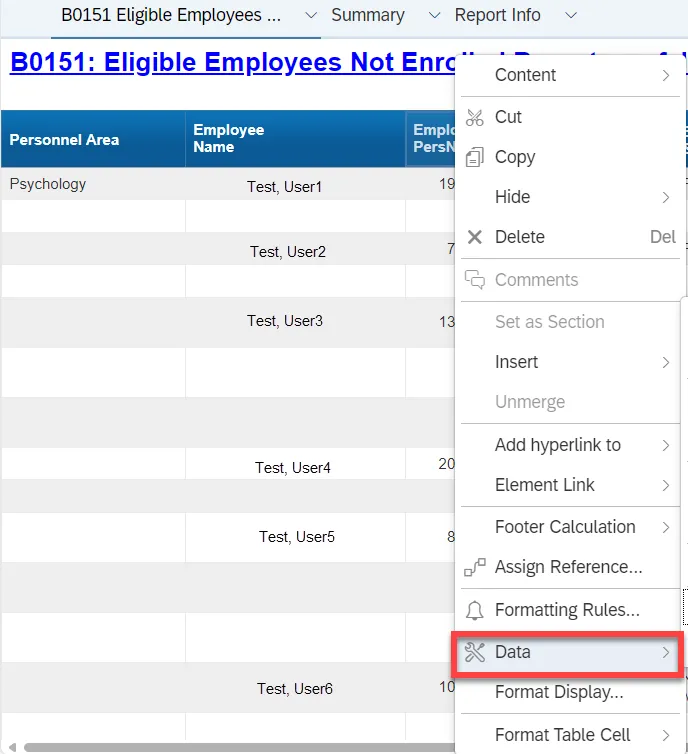Switch to the Summary tab
688x754 pixels.
click(x=367, y=16)
